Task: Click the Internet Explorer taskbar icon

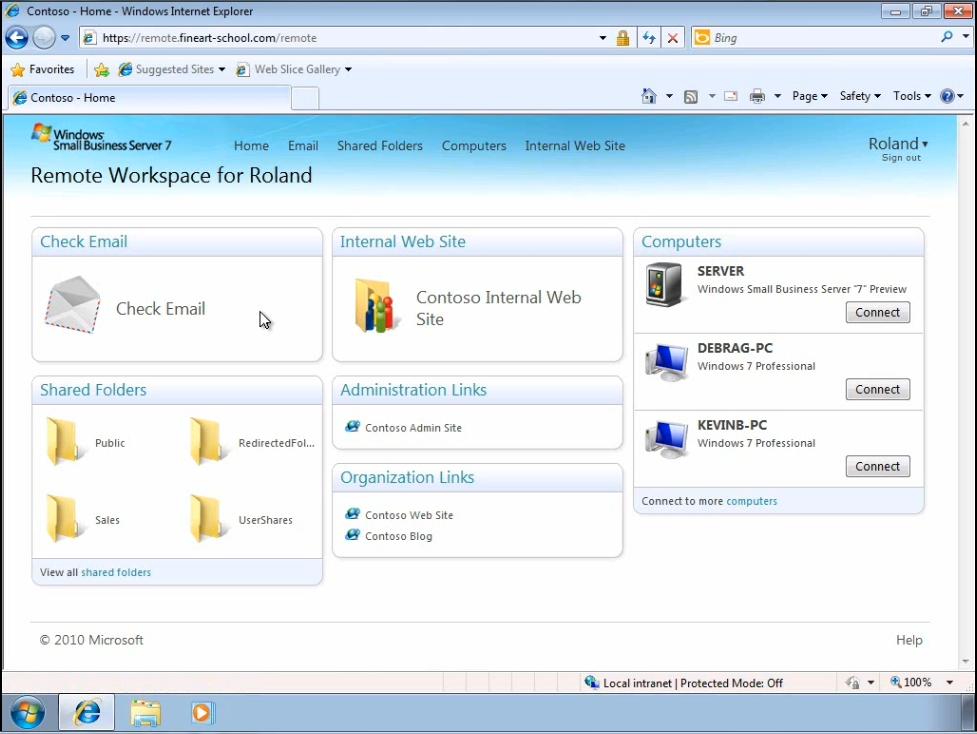Action: coord(87,713)
